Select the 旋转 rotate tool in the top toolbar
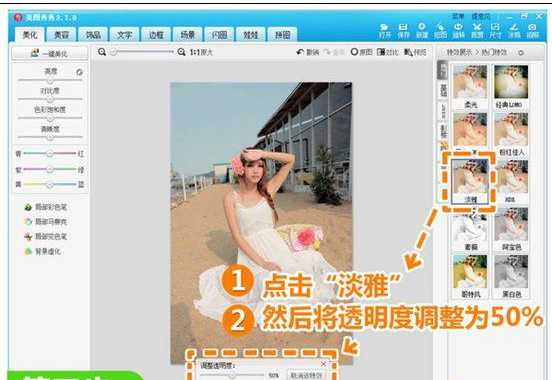This screenshot has width=552, height=380. click(458, 31)
